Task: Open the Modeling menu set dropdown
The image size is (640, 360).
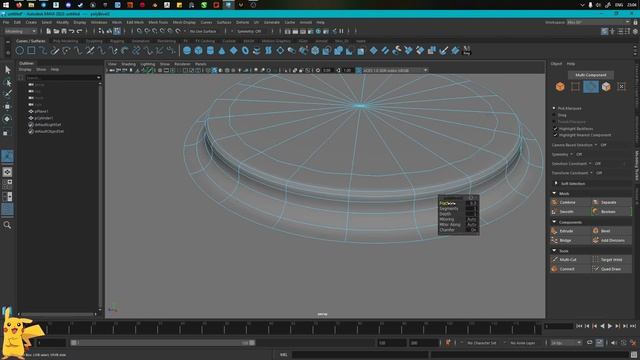Action: [20, 31]
